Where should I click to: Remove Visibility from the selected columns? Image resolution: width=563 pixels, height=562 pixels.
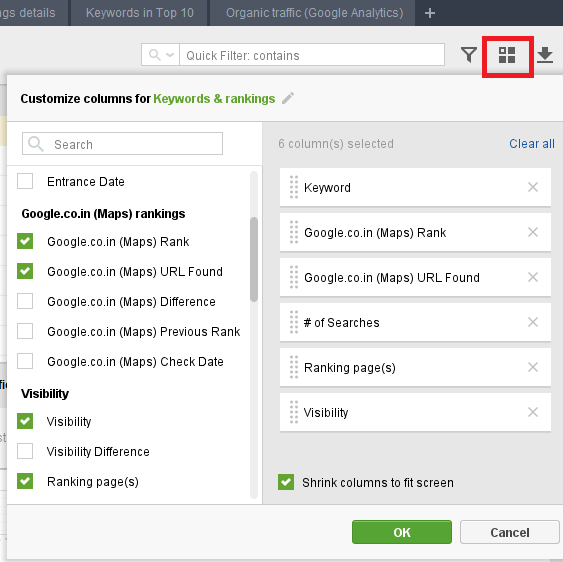tap(533, 412)
